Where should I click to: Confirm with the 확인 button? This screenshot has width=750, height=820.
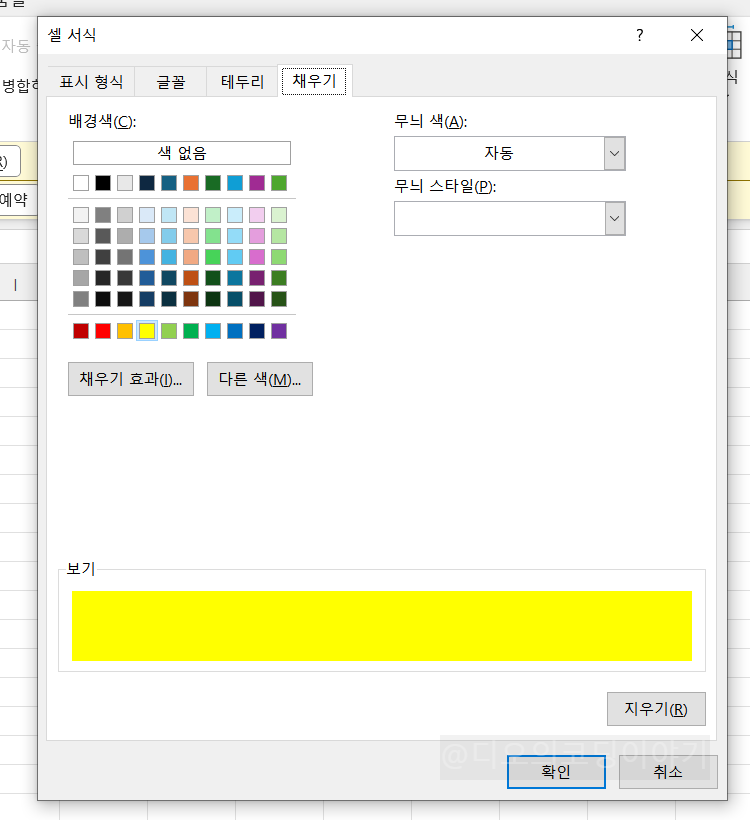(556, 771)
